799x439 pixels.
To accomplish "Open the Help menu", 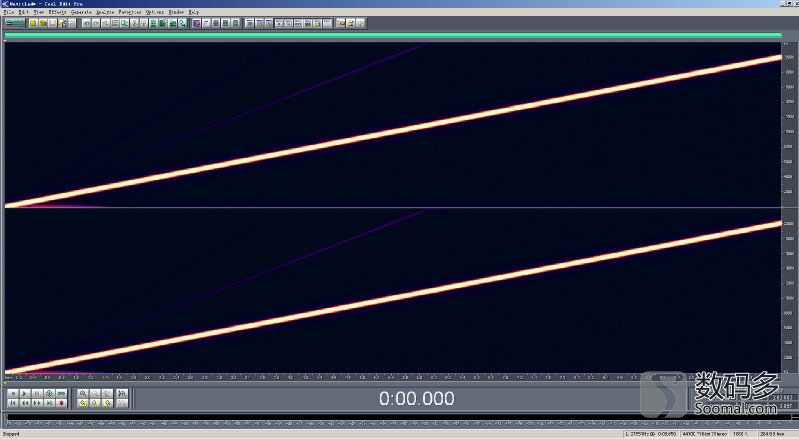I will point(194,12).
